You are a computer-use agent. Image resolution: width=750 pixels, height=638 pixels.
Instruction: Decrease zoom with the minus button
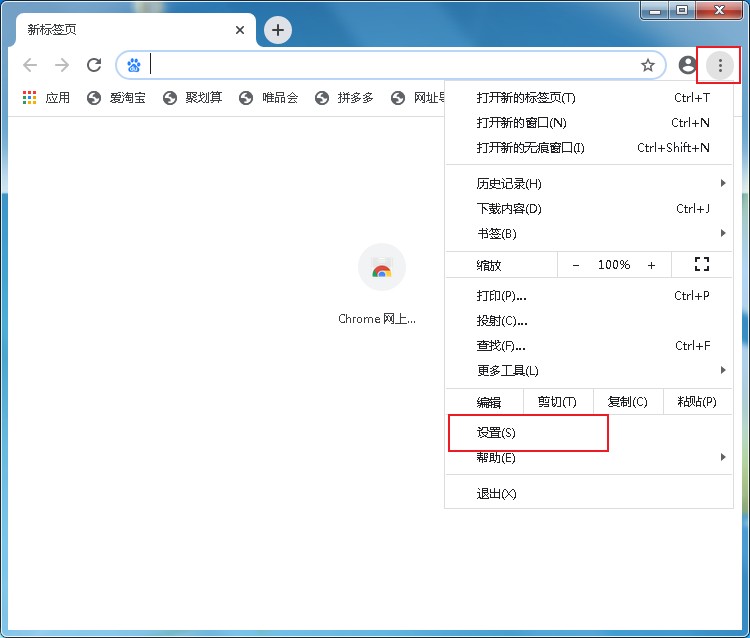point(576,265)
